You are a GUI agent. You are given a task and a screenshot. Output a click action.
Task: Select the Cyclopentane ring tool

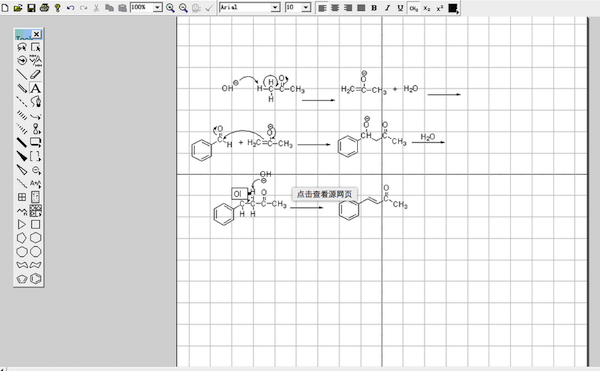(22, 238)
